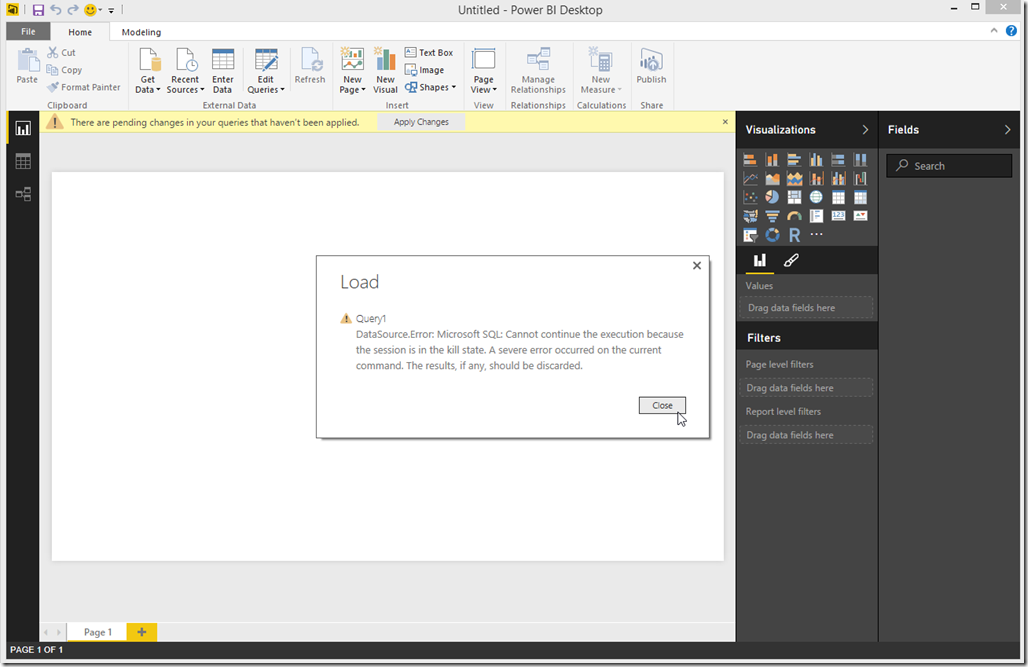Screen dimensions: 1028x667
Task: Save the report from quick access toolbar
Action: coord(38,10)
